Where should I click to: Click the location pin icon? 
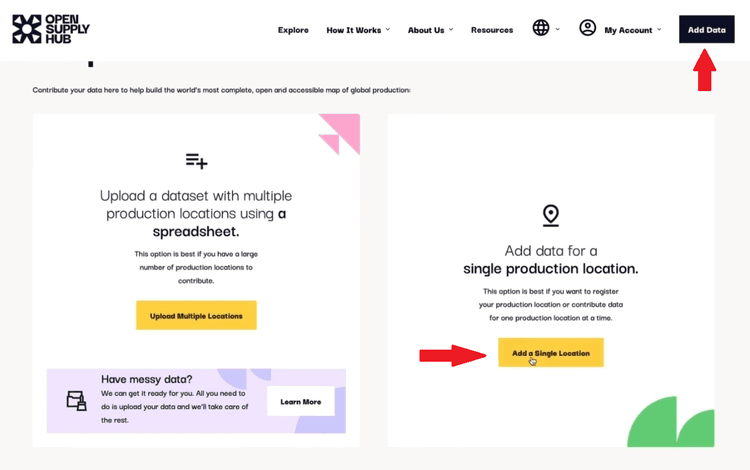coord(550,215)
